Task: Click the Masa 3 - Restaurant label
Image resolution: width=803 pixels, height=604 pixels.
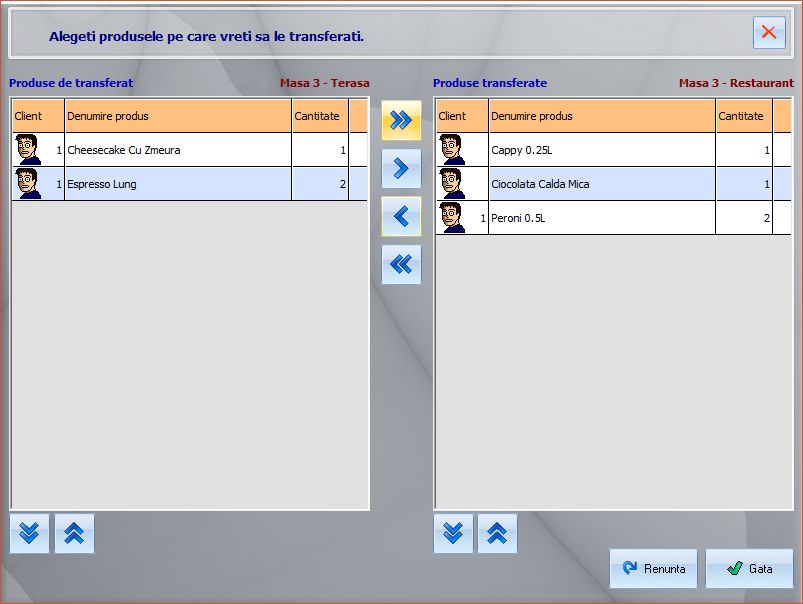Action: click(736, 83)
